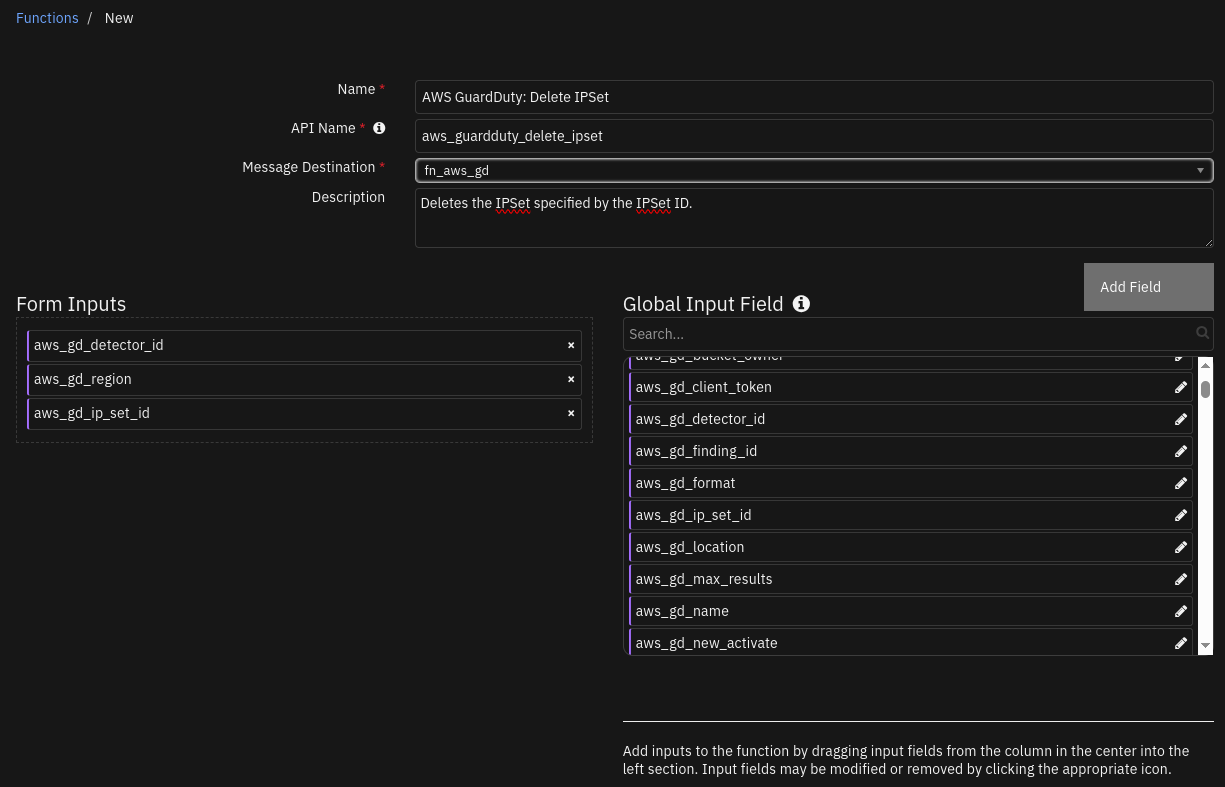1225x787 pixels.
Task: Focus the Name input field
Action: [814, 97]
